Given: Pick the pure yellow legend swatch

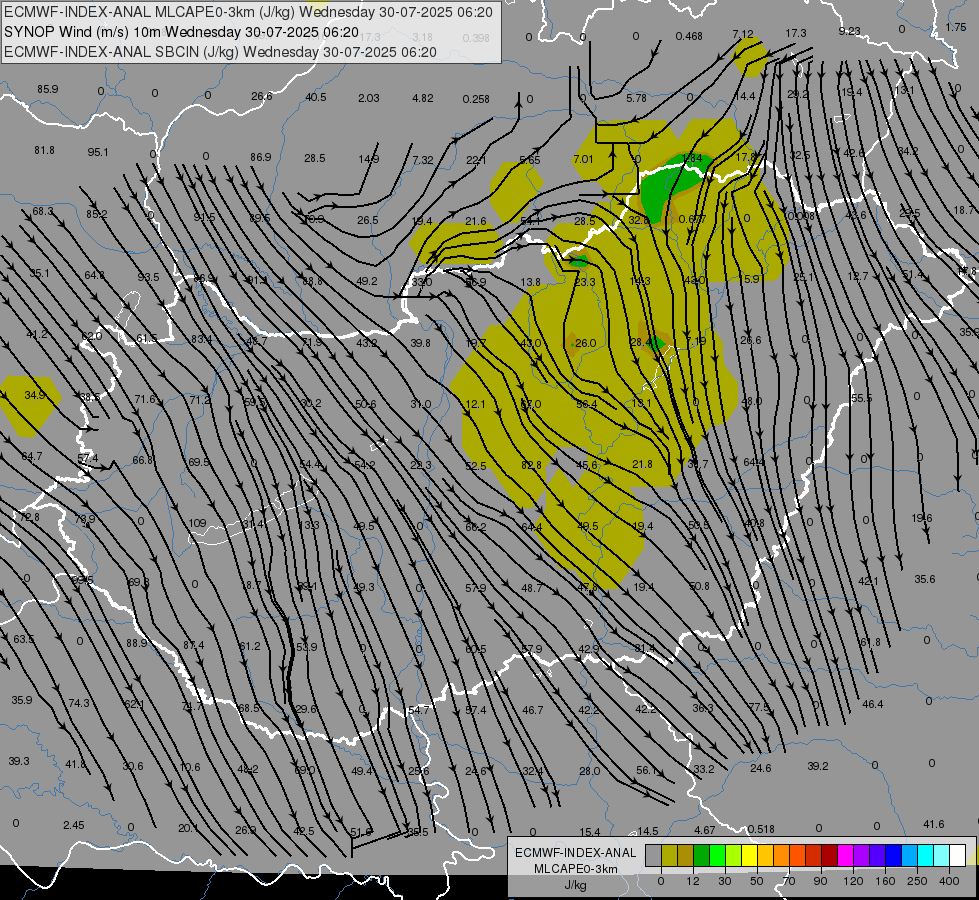Looking at the screenshot, I should point(749,855).
